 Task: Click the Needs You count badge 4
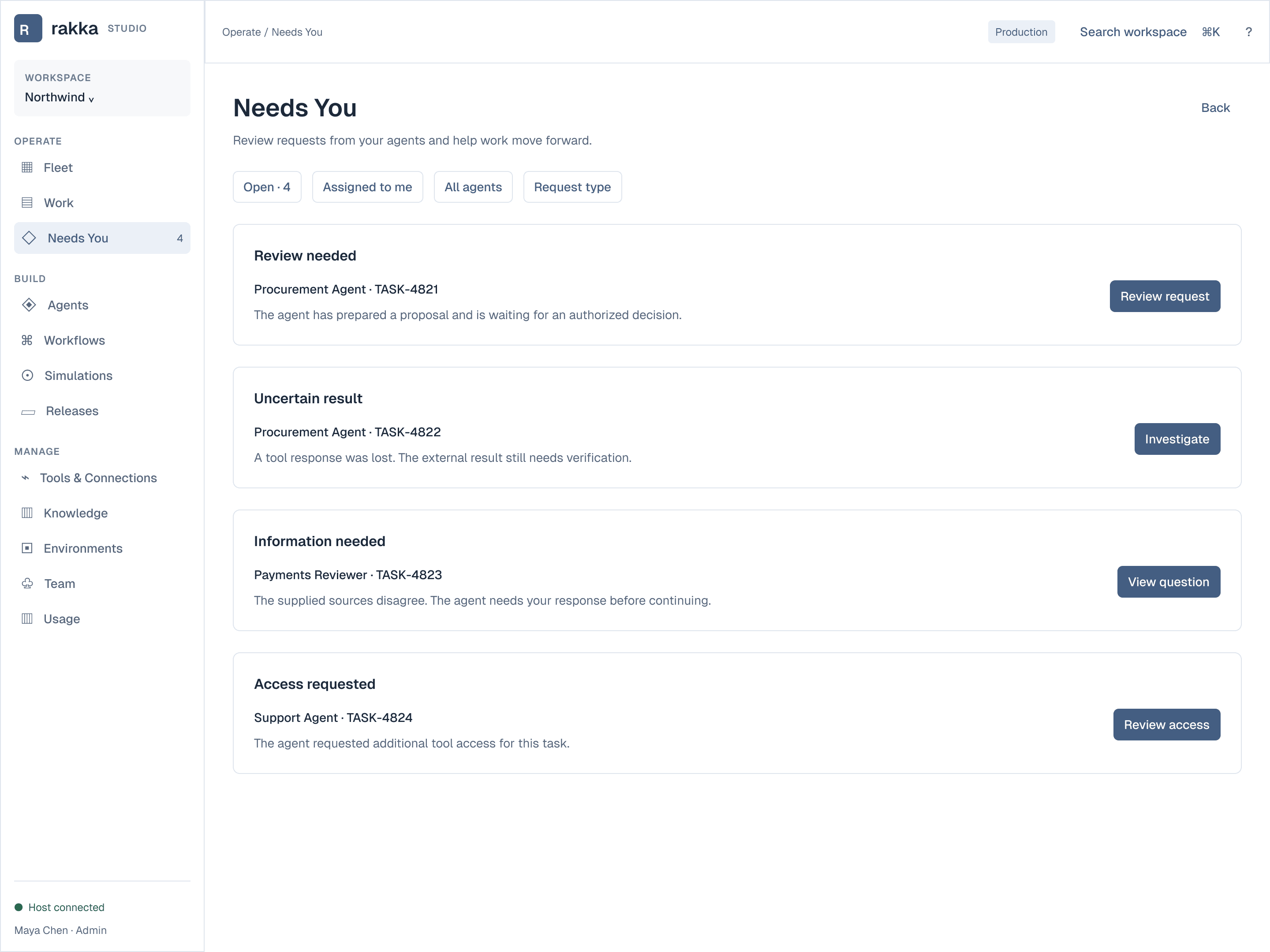coord(180,238)
